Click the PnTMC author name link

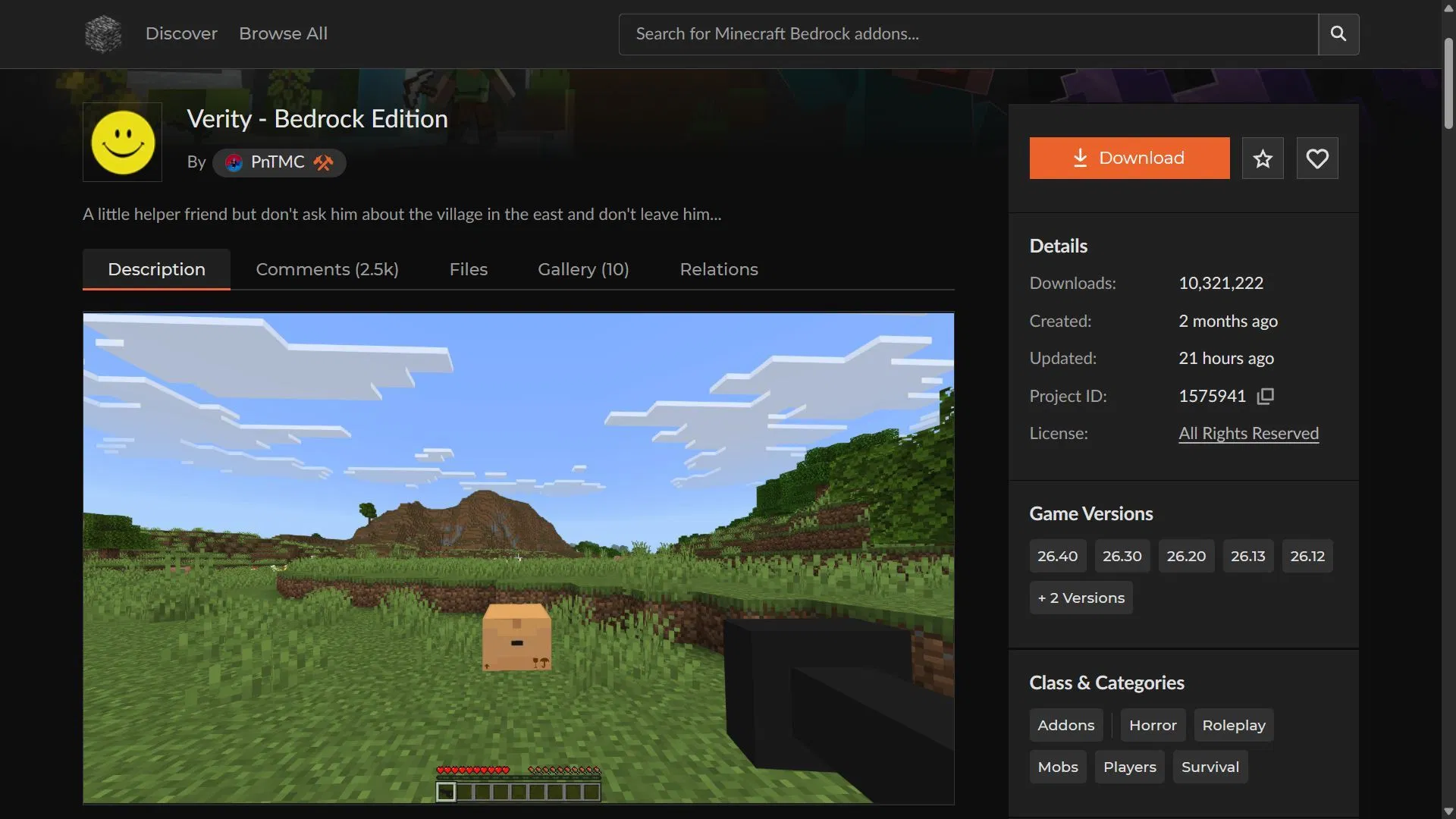278,162
